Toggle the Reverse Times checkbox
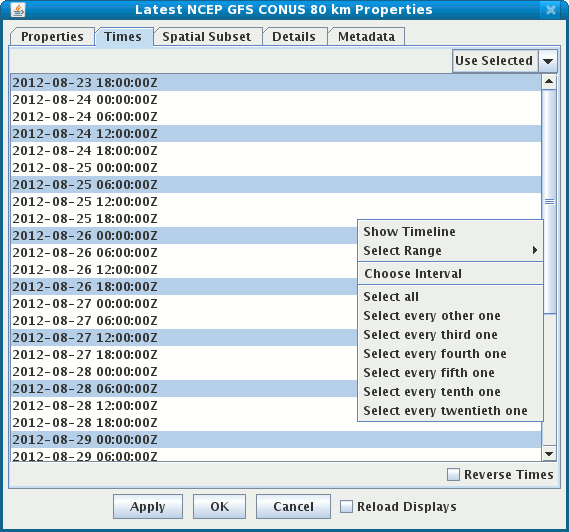Image resolution: width=569 pixels, height=532 pixels. (453, 474)
